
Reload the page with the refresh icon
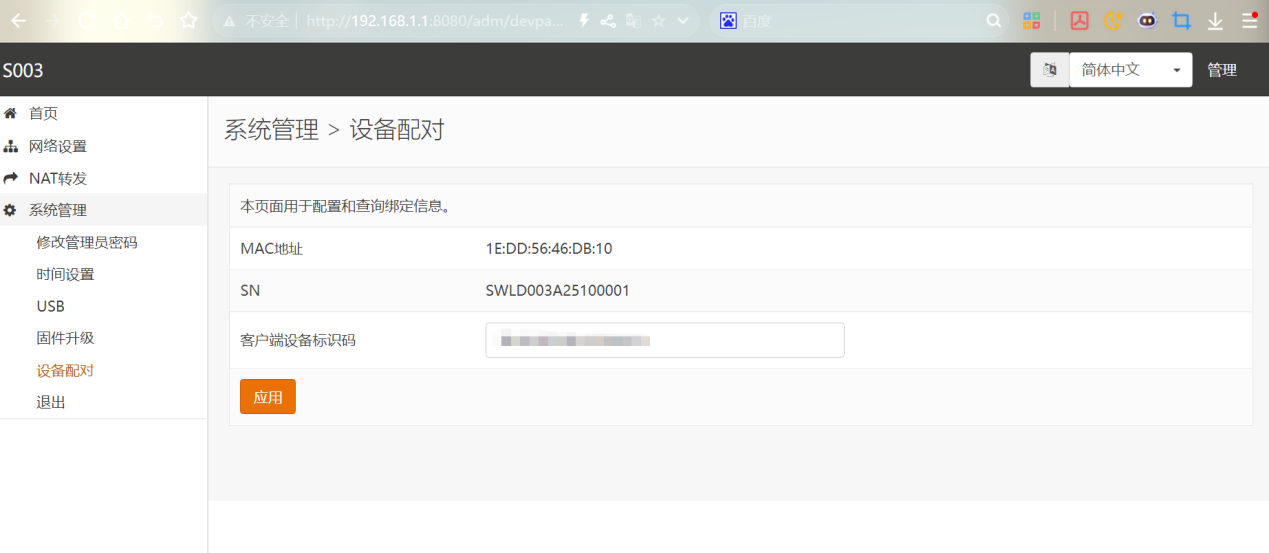click(88, 20)
